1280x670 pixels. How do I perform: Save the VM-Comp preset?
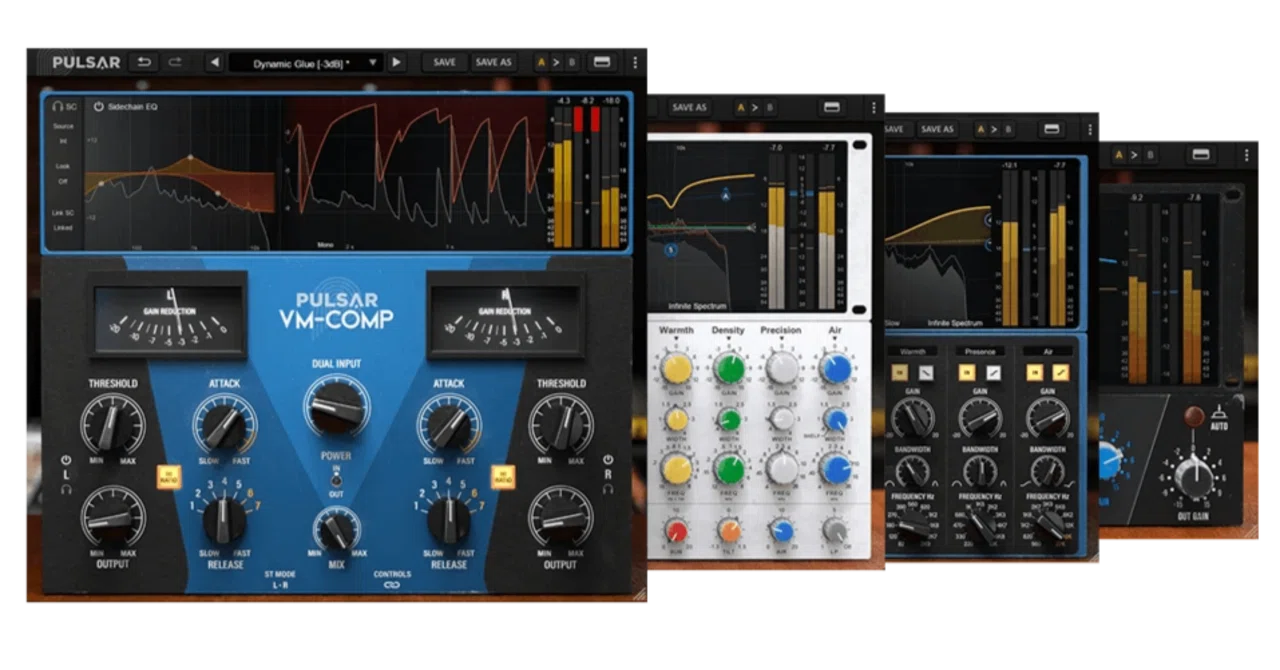pyautogui.click(x=445, y=62)
